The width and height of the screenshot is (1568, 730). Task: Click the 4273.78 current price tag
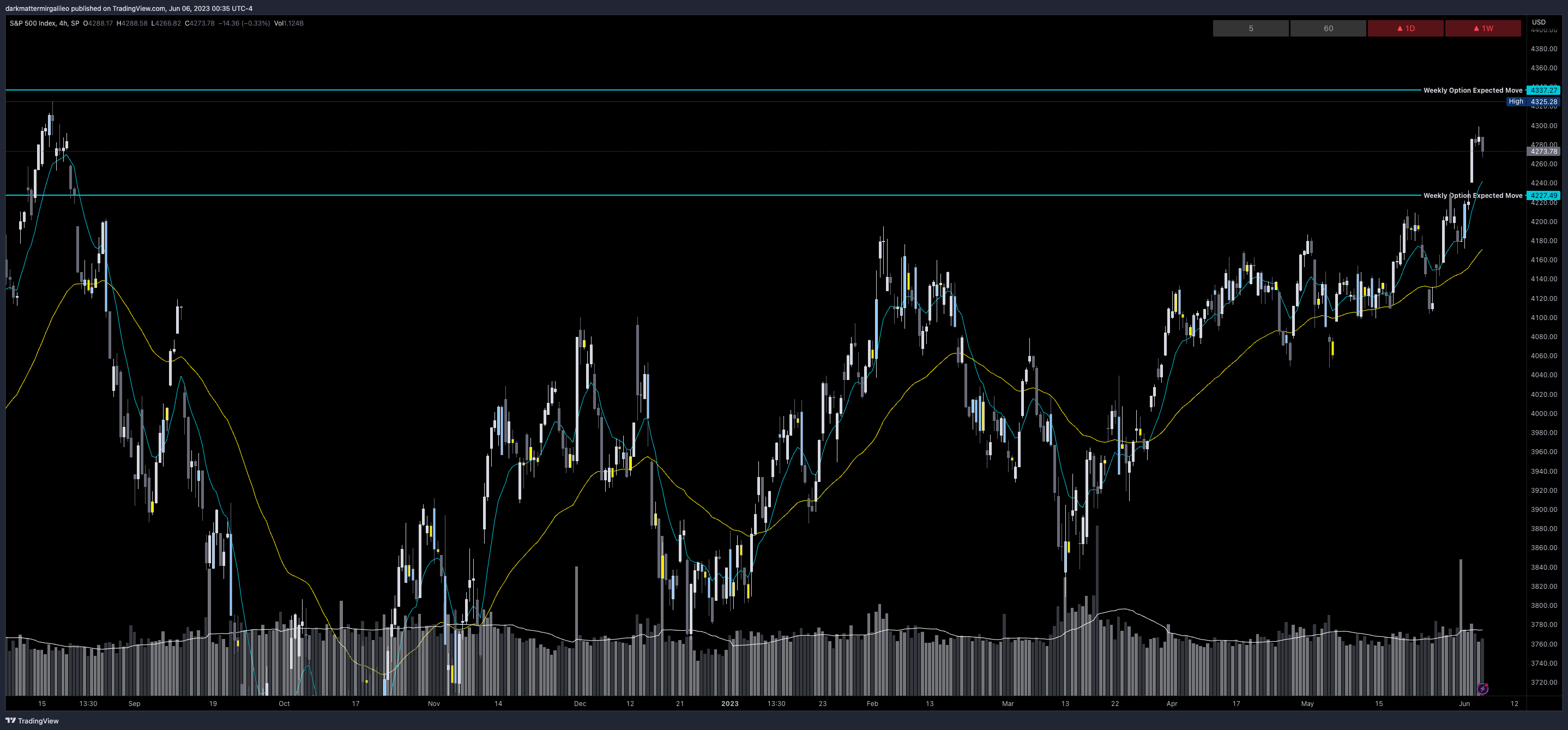1543,151
